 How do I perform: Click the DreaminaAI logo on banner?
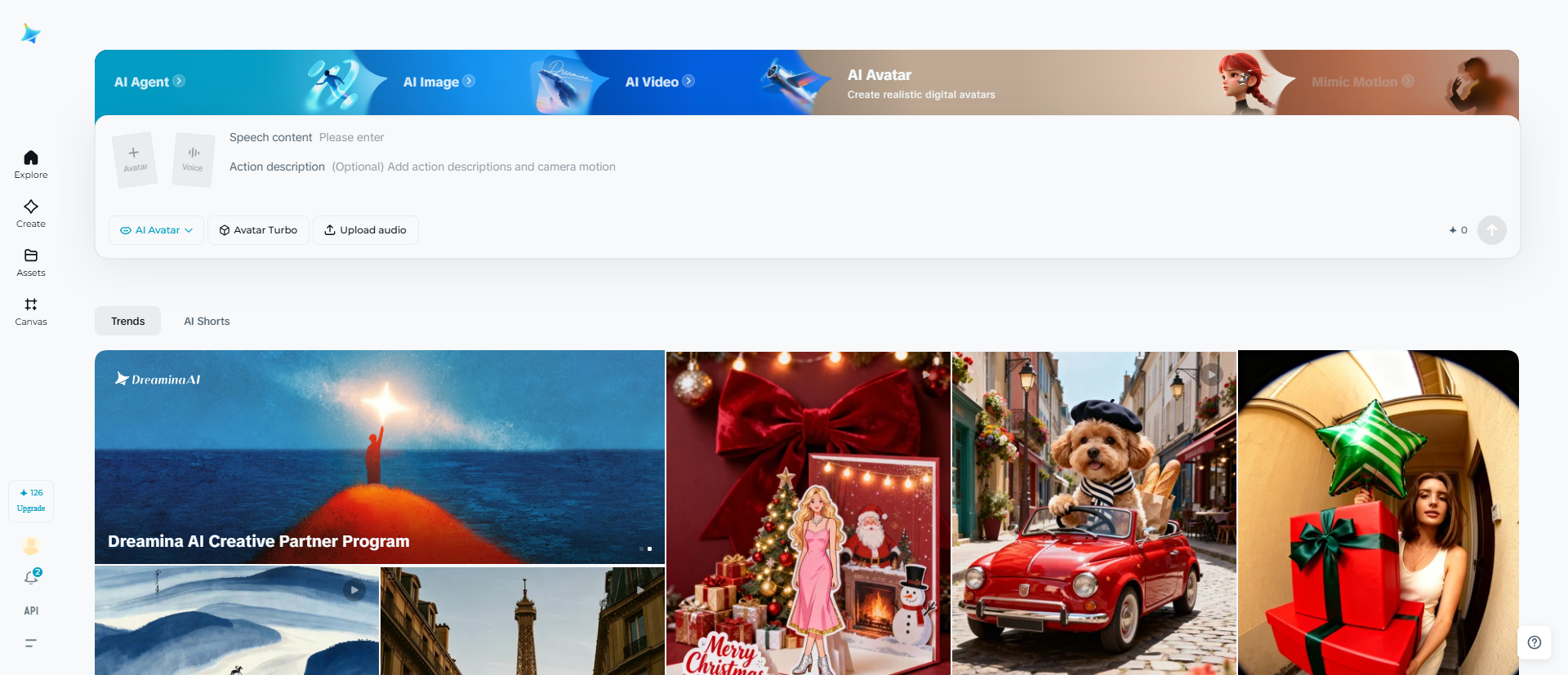point(158,379)
